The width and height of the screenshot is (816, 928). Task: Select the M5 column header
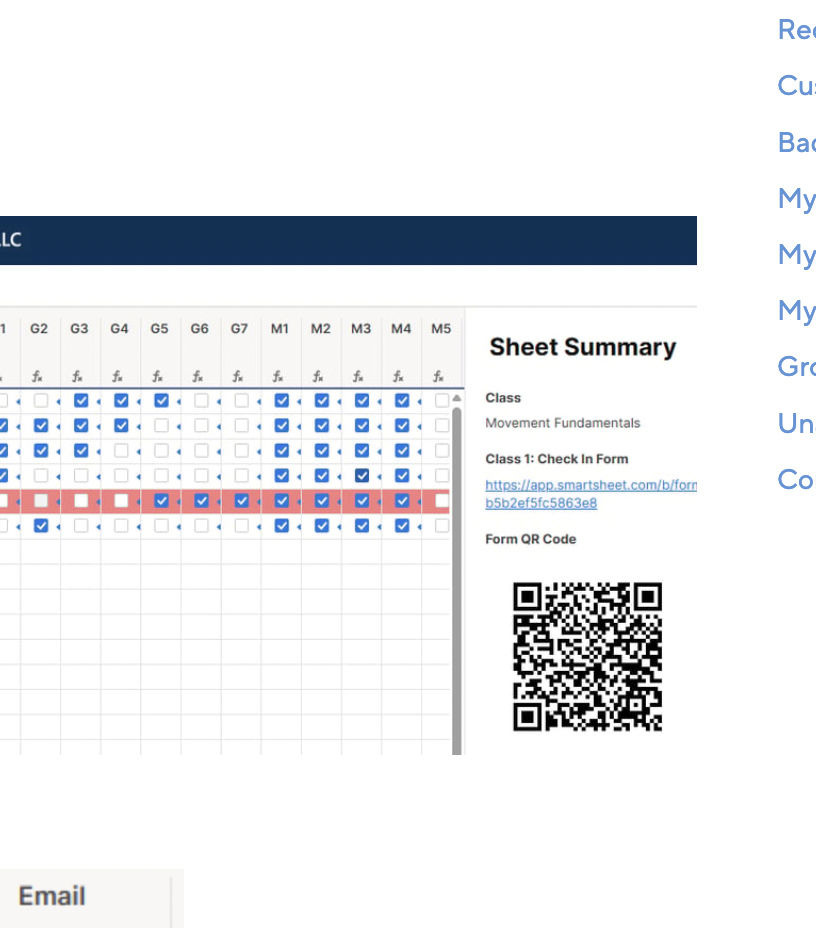tap(441, 328)
